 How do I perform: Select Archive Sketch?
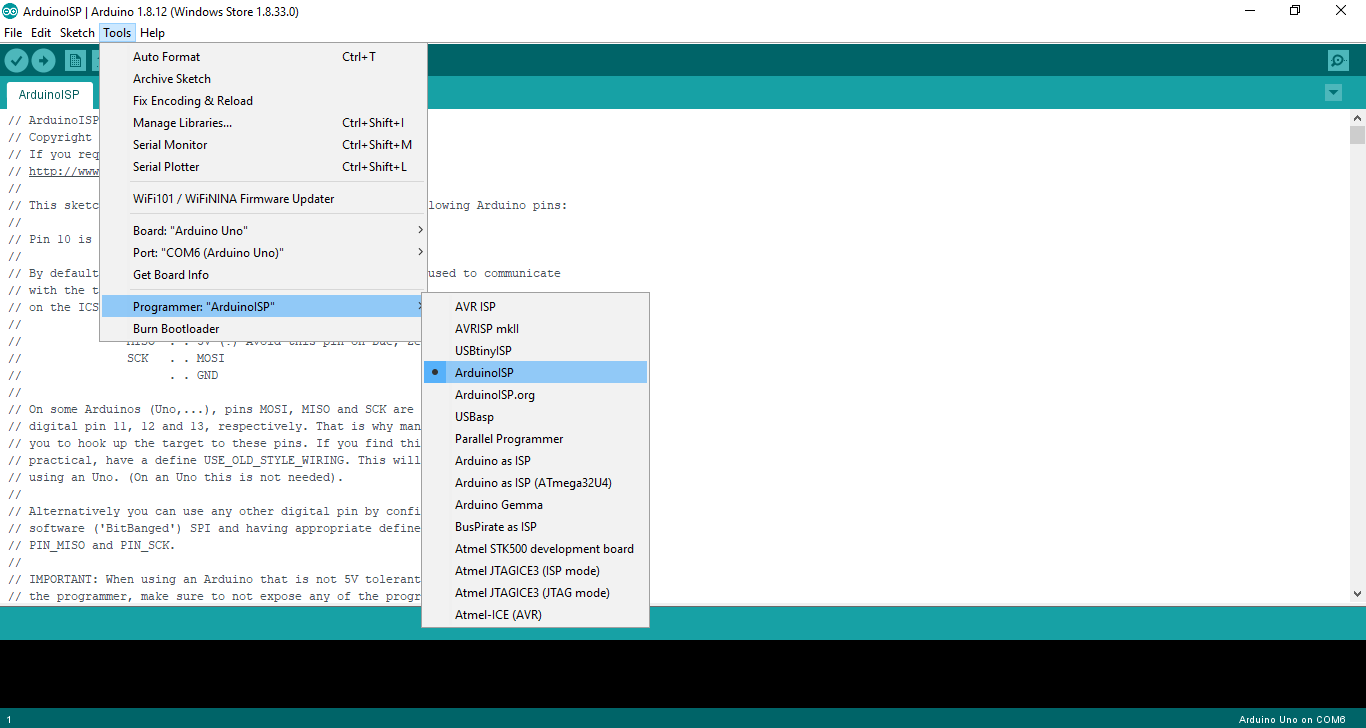tap(263, 79)
